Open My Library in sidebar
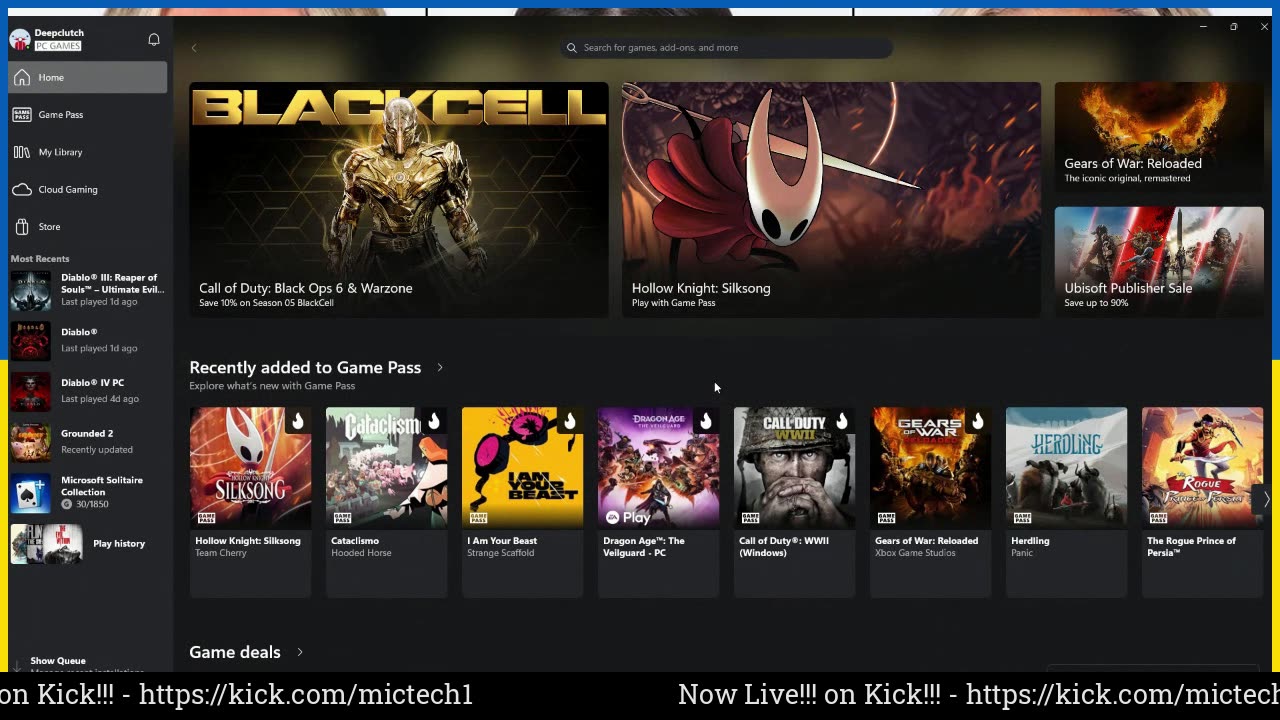The height and width of the screenshot is (720, 1280). click(88, 152)
